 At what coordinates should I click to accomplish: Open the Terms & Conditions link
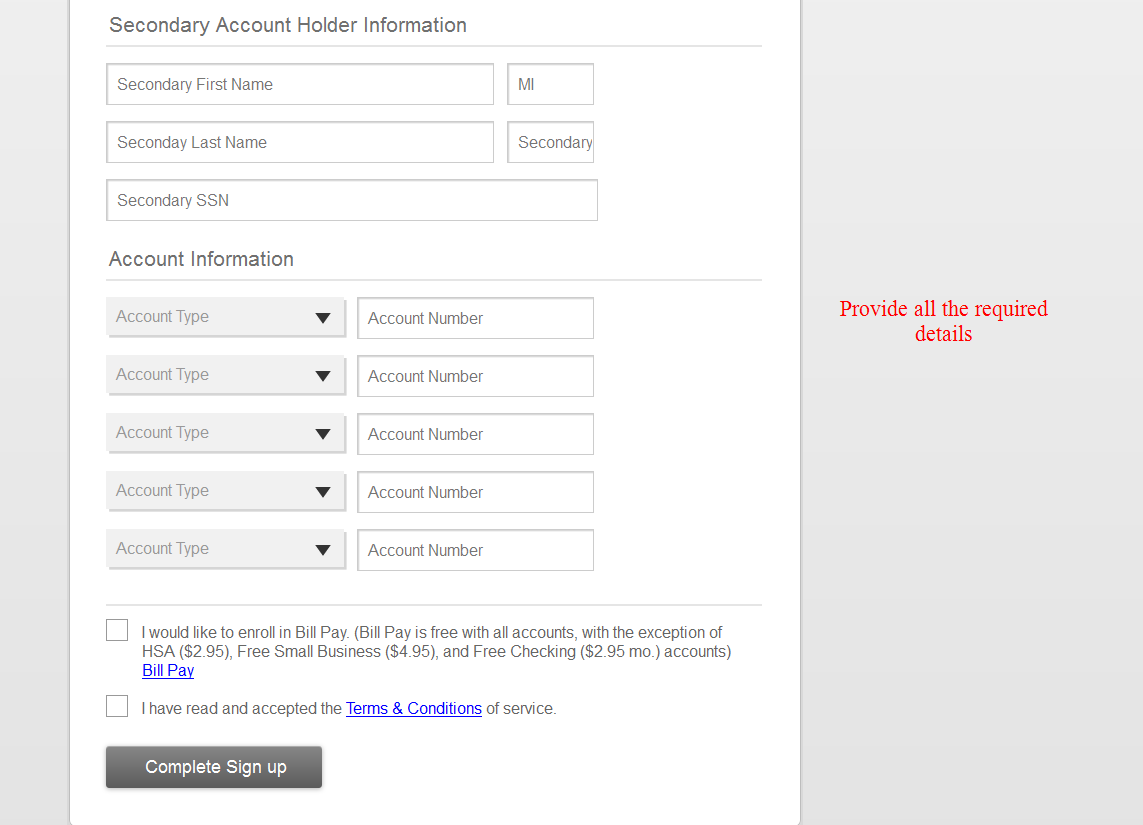413,708
